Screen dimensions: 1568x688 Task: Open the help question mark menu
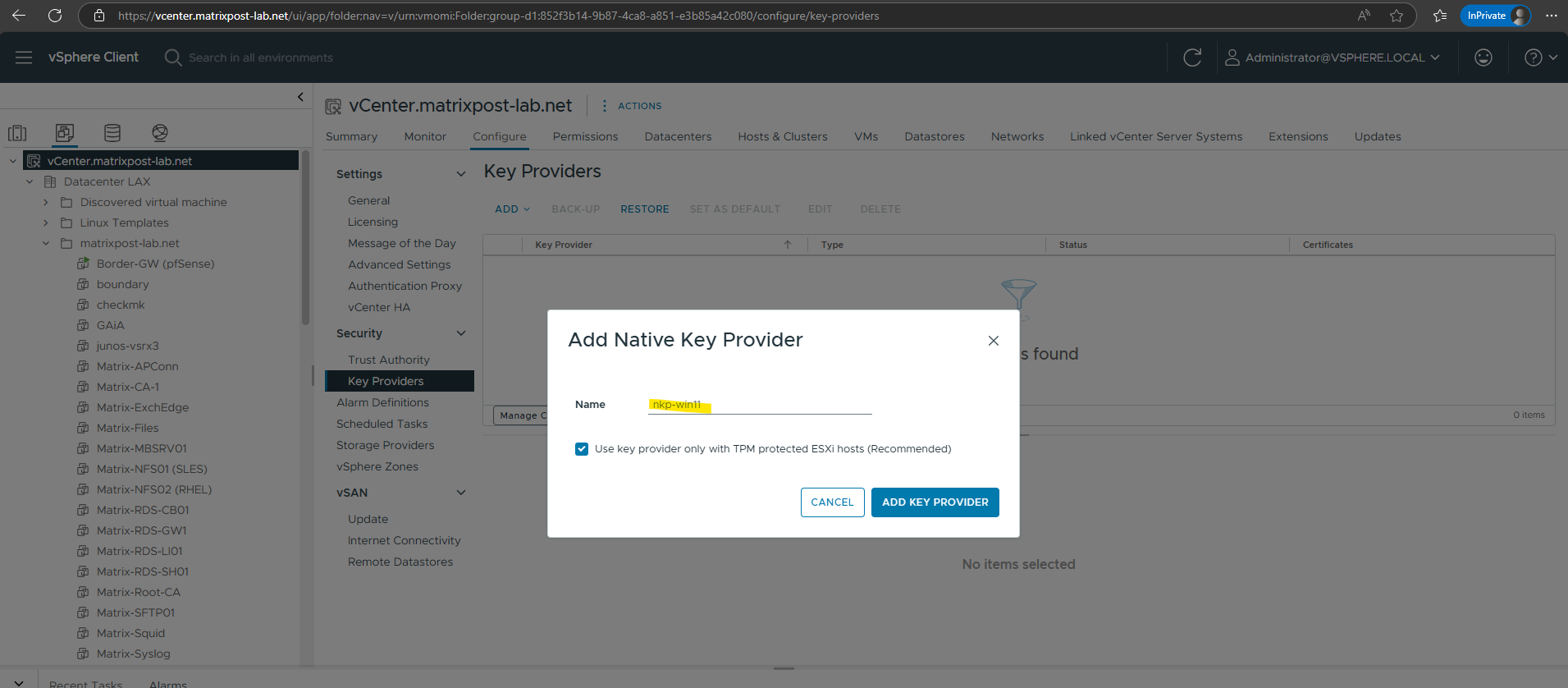1540,57
